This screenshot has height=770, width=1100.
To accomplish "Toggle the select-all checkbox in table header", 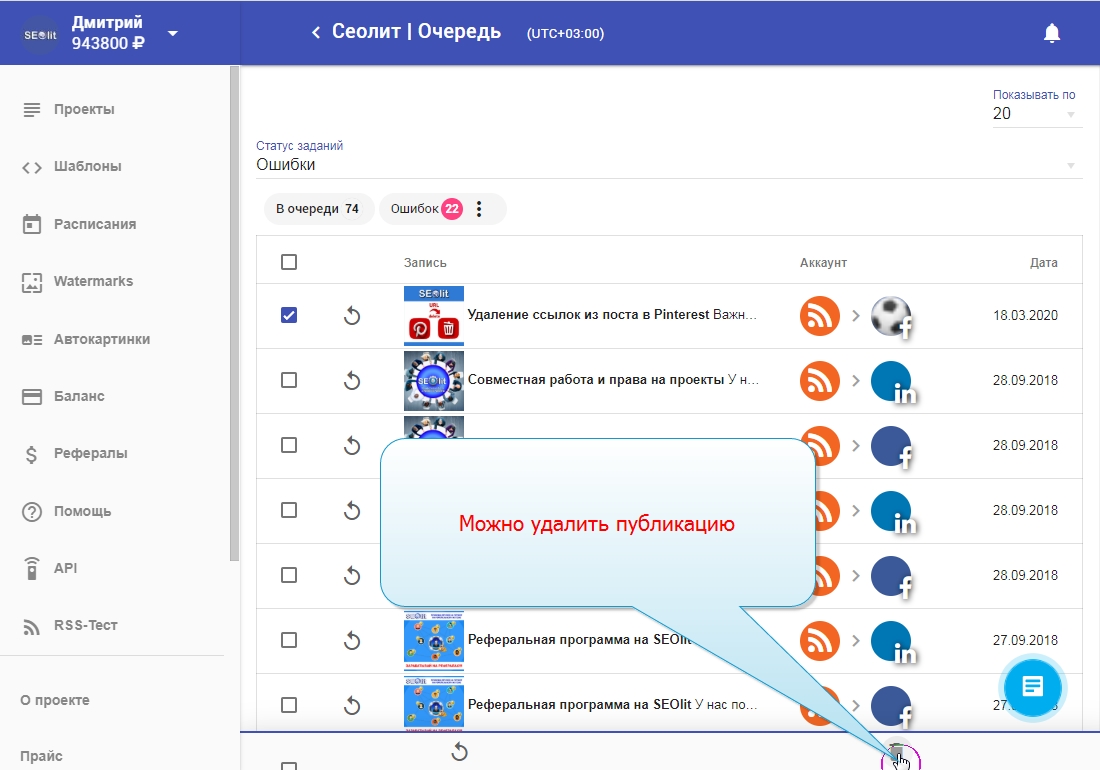I will pyautogui.click(x=289, y=262).
